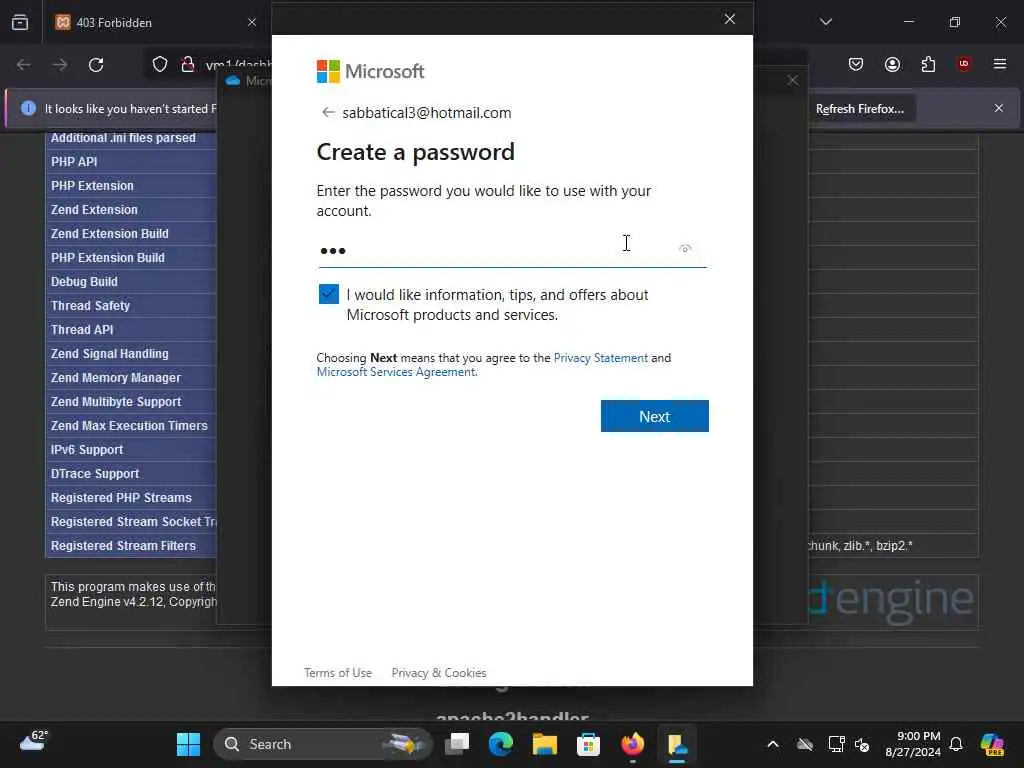Click the Microsoft logo in dialog
The height and width of the screenshot is (768, 1024).
[370, 71]
